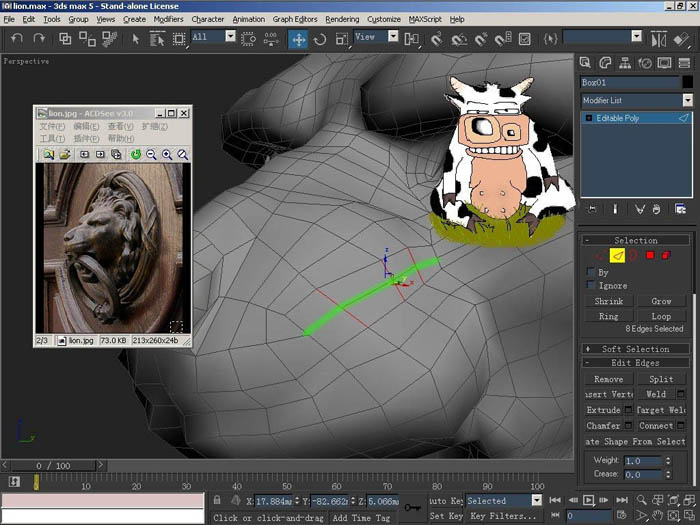Select Edge sub-object level icon
700x525 pixels.
tap(617, 255)
